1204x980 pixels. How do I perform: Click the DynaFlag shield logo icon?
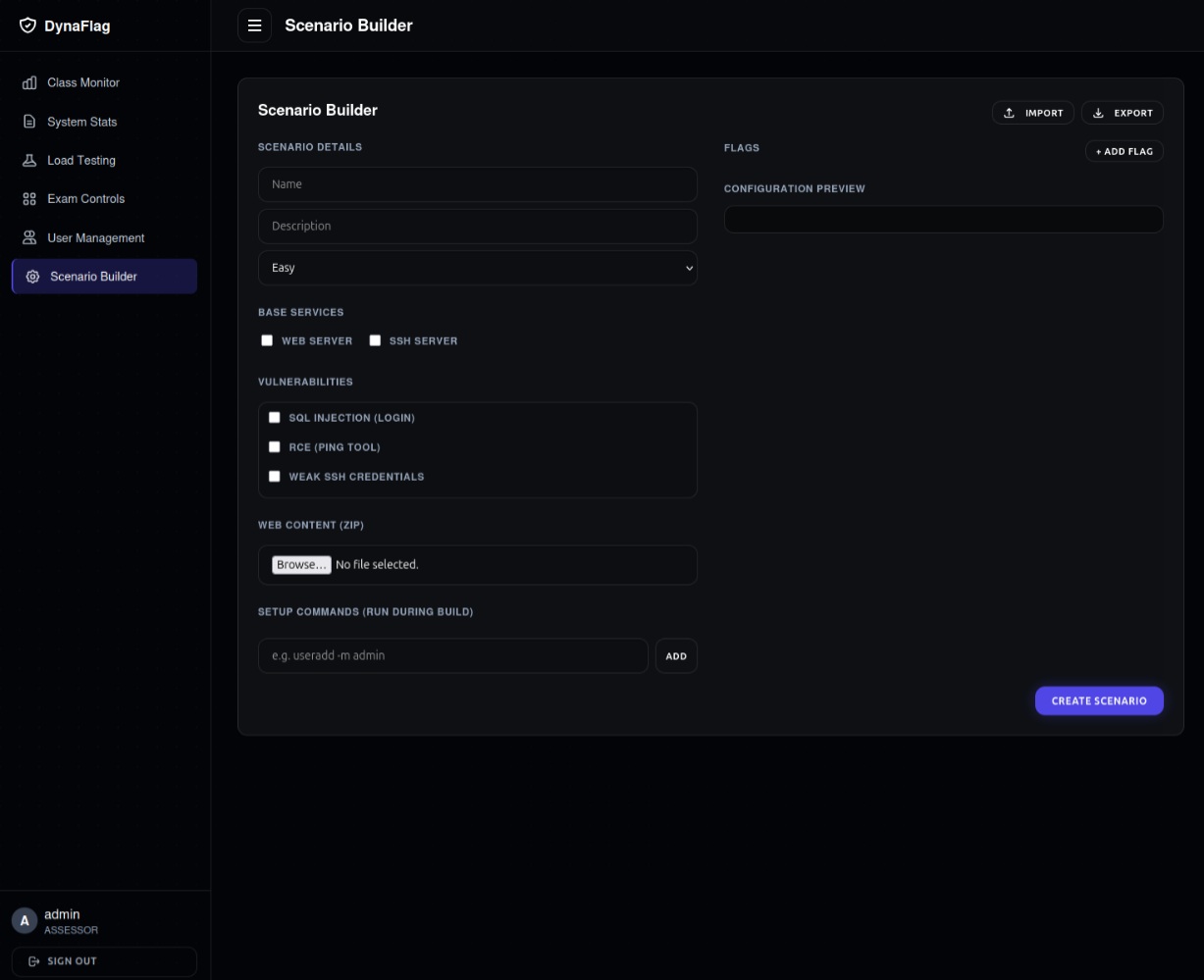(x=27, y=26)
